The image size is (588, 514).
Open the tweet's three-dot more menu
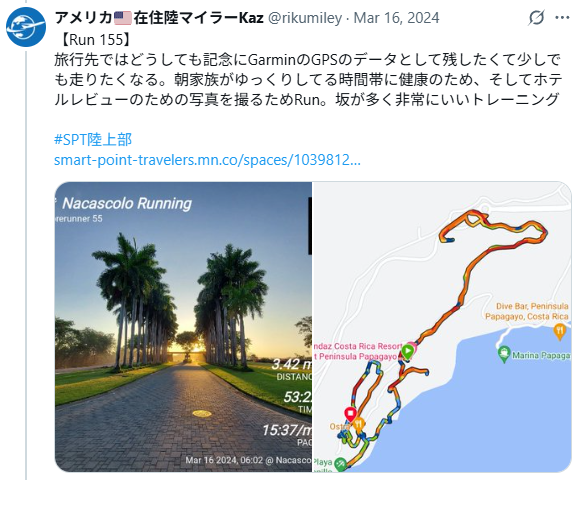[562, 18]
